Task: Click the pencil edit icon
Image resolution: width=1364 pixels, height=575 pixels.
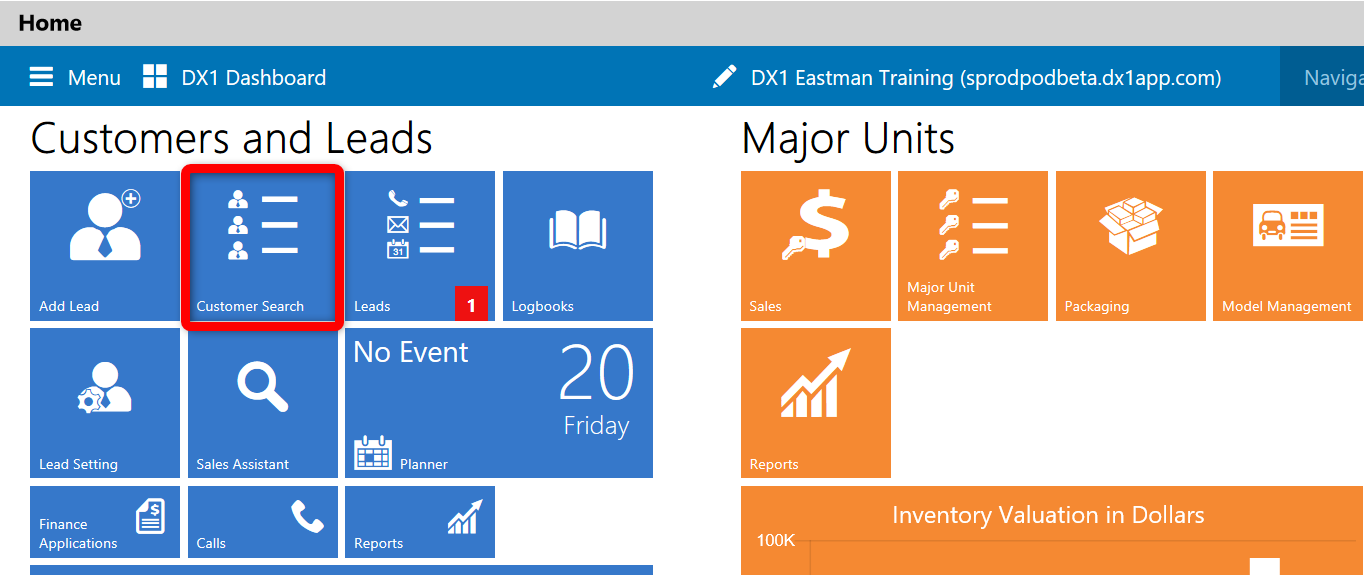Action: [725, 77]
